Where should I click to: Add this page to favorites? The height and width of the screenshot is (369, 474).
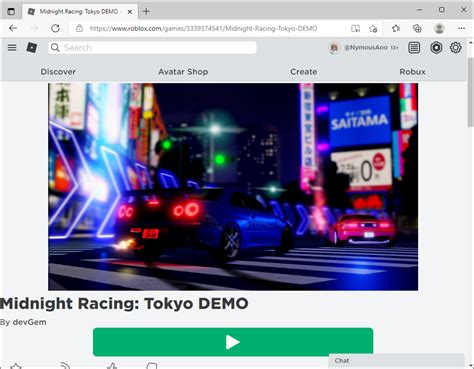(373, 29)
